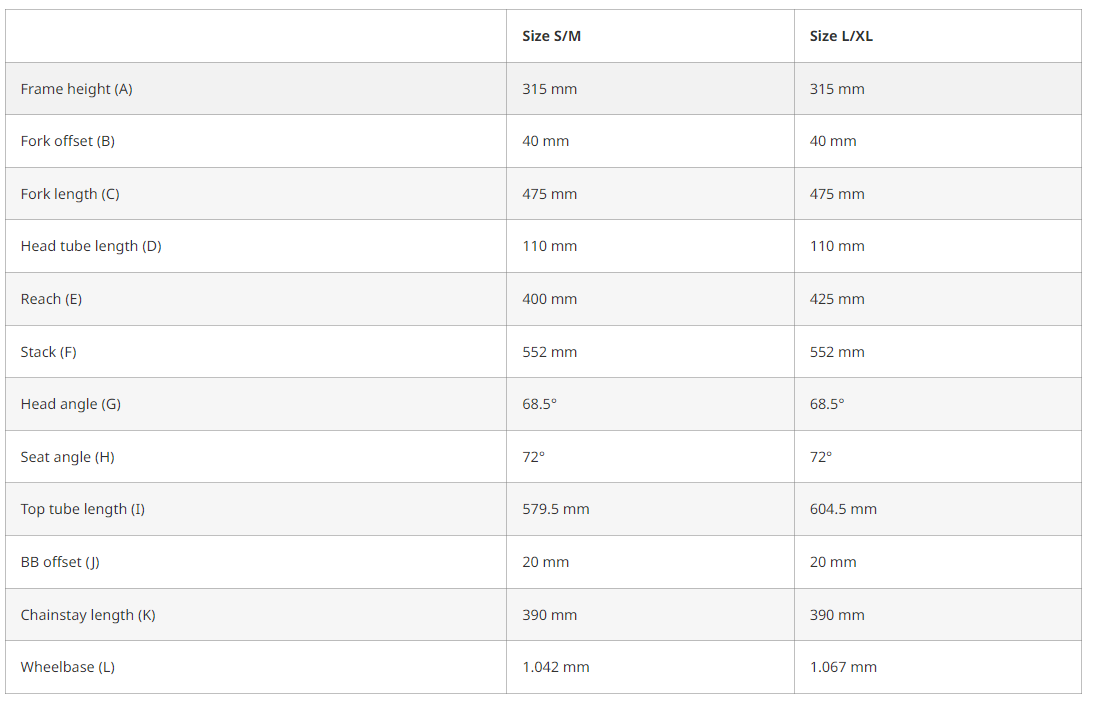1106x704 pixels.
Task: Click the 400 mm reach value
Action: 549,299
